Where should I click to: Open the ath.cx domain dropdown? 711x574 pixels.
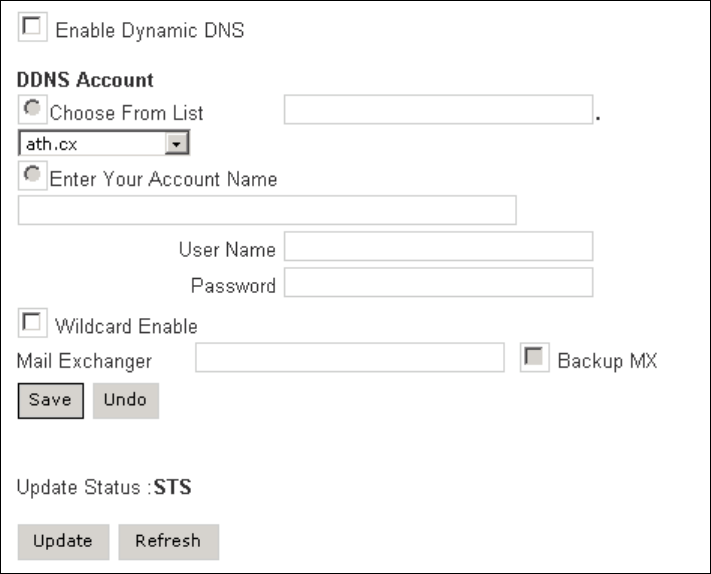(x=103, y=143)
